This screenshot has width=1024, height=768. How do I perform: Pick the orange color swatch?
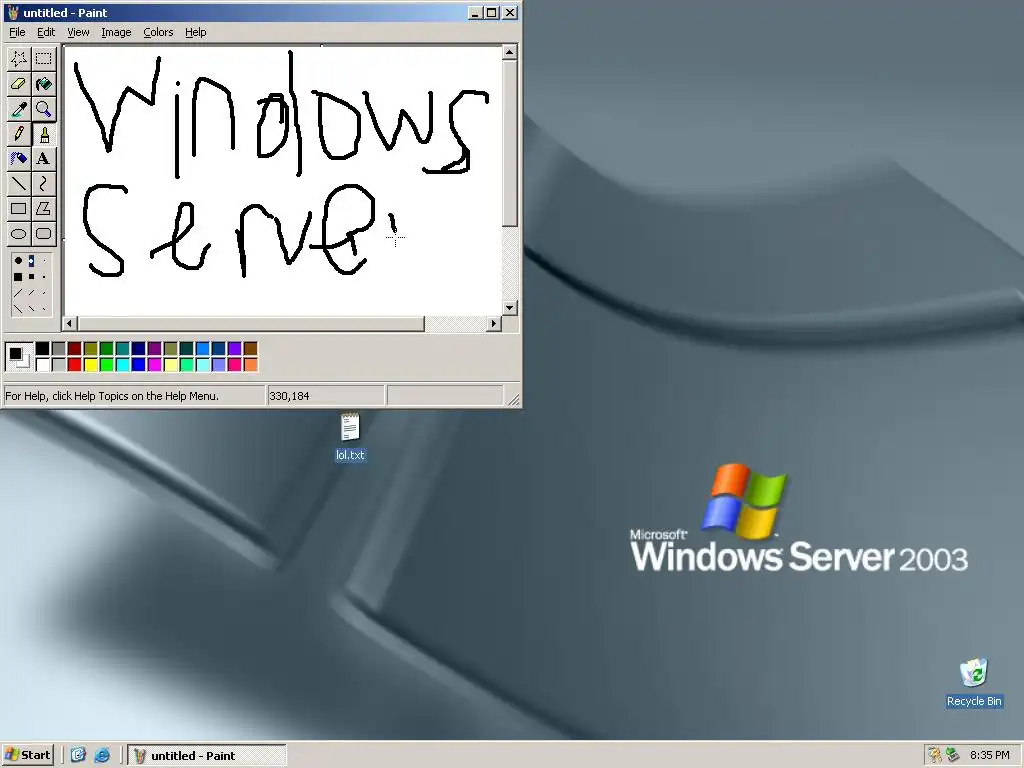(250, 364)
